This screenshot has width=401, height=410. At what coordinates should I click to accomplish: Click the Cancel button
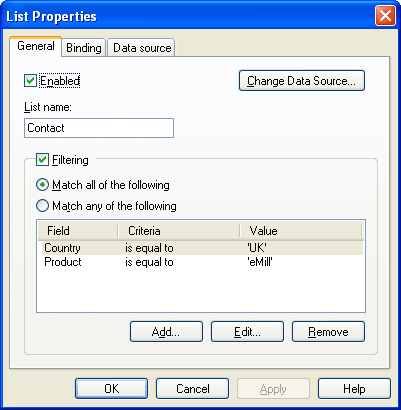pos(192,389)
